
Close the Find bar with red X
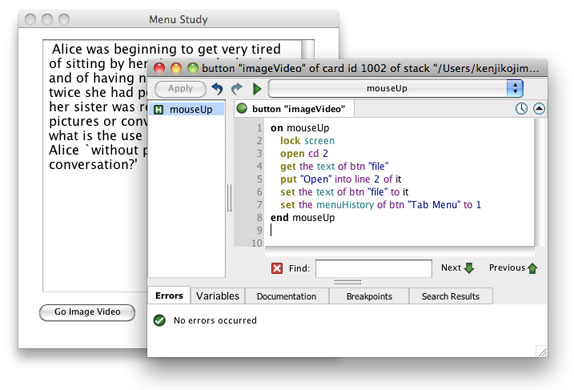click(x=277, y=268)
